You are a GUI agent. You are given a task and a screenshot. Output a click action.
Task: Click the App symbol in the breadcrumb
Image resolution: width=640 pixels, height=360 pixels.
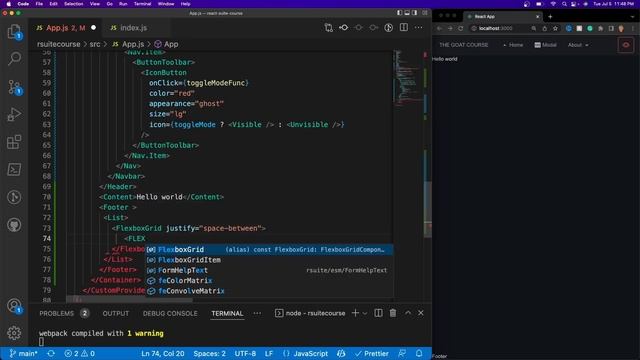(x=167, y=44)
